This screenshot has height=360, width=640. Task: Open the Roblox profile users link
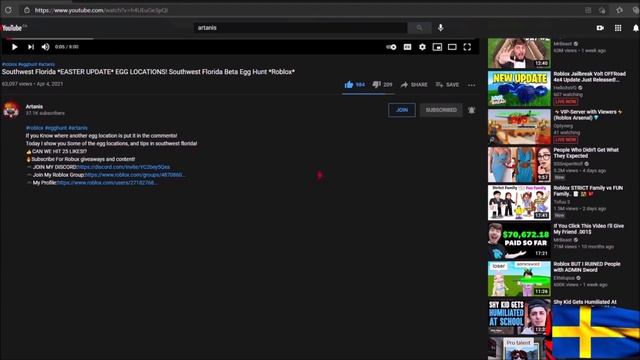[107, 182]
